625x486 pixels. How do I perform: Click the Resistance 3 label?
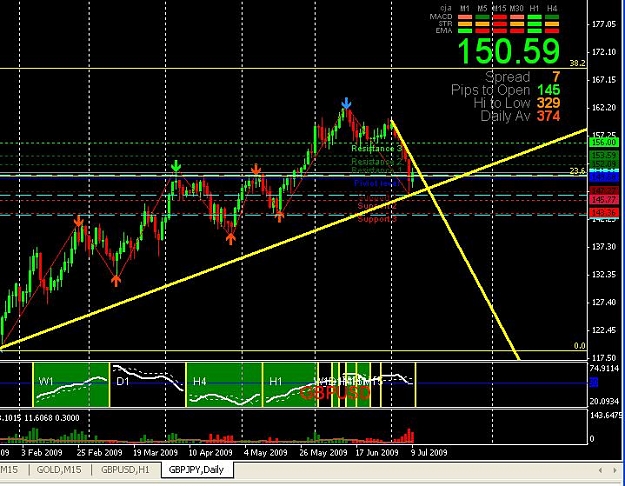coord(377,148)
